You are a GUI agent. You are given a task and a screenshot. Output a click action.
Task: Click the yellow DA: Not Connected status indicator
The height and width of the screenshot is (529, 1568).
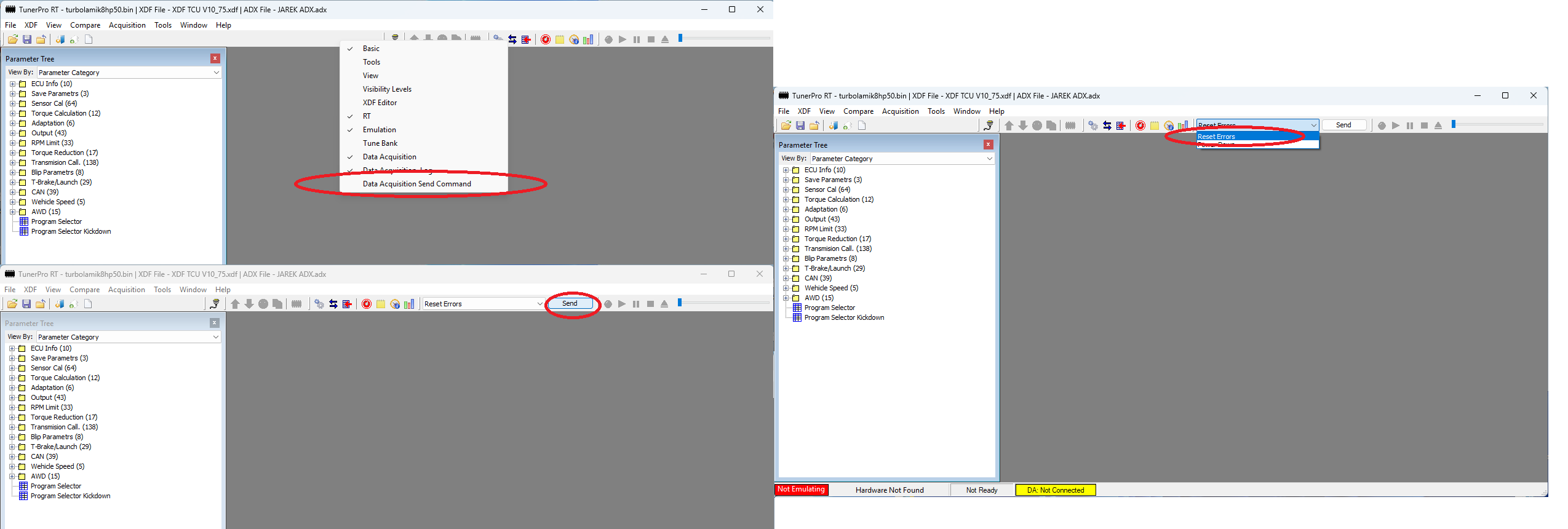(x=1055, y=490)
